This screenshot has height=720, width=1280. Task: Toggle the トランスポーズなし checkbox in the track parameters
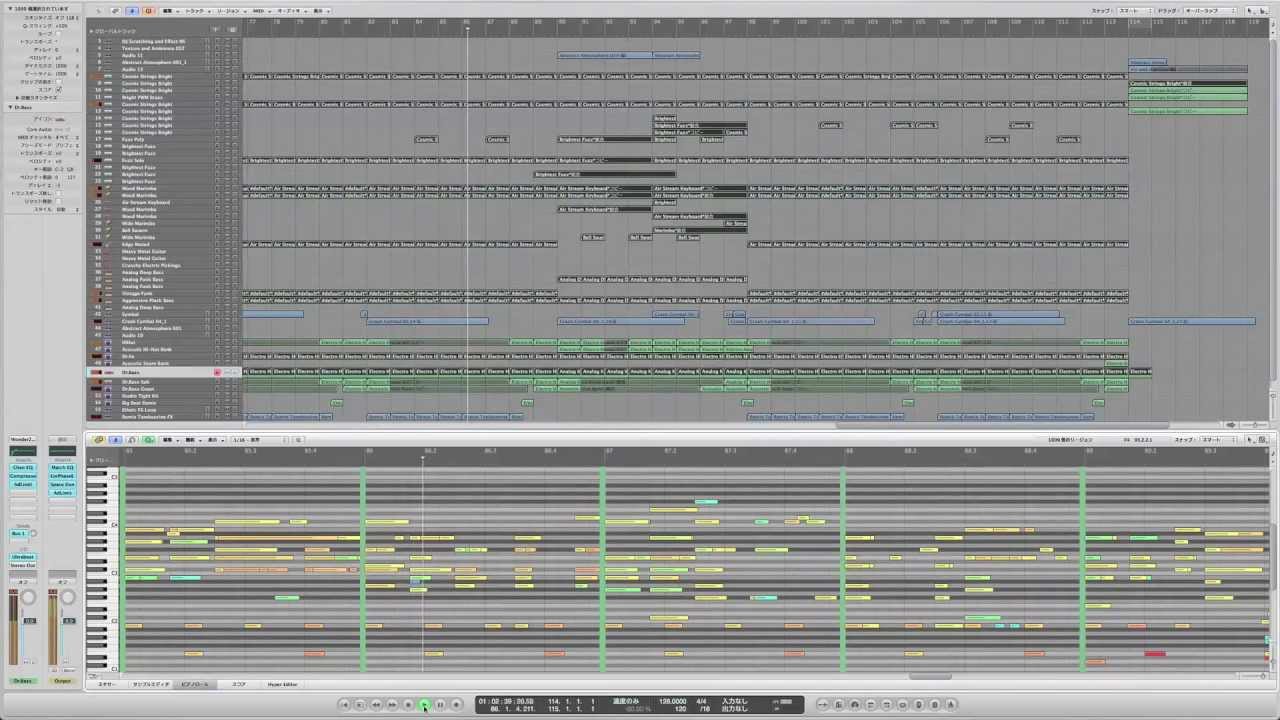58,192
